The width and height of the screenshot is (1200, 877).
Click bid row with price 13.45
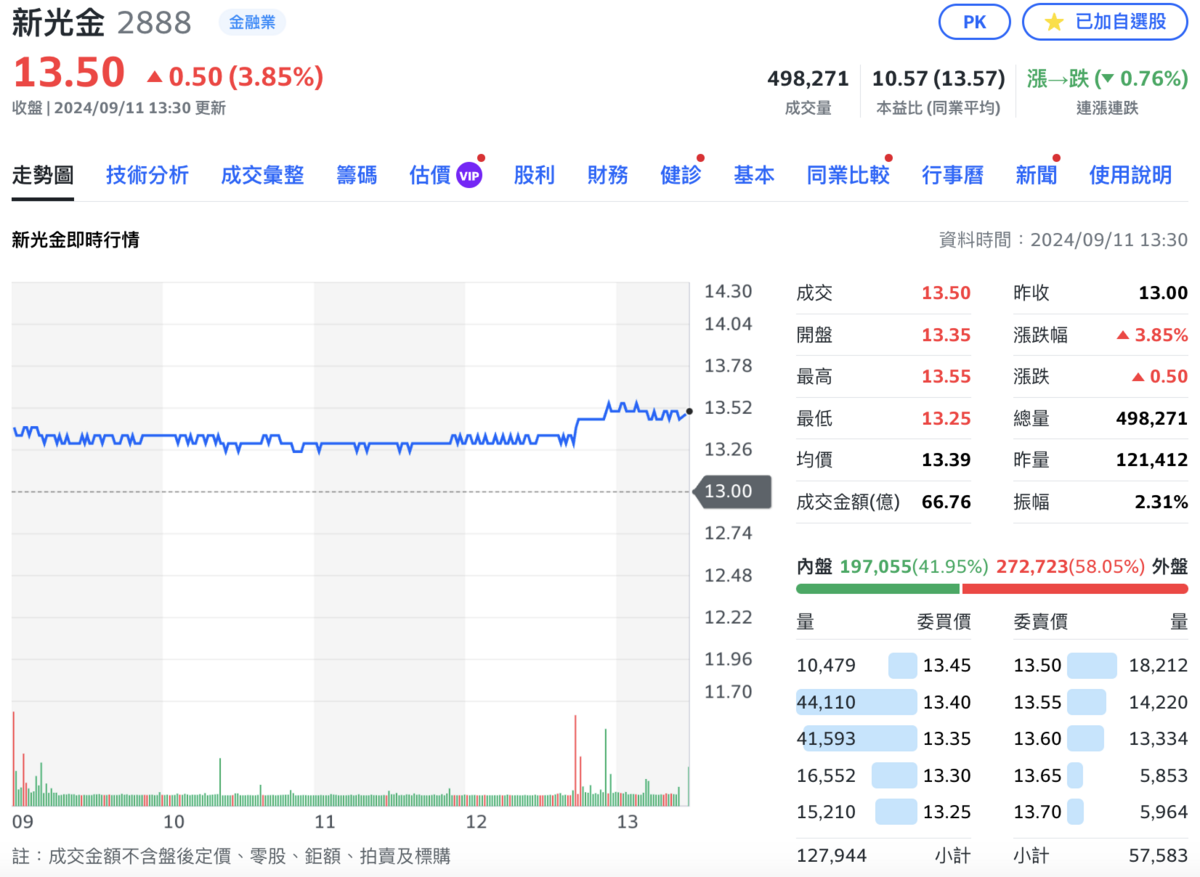[884, 665]
